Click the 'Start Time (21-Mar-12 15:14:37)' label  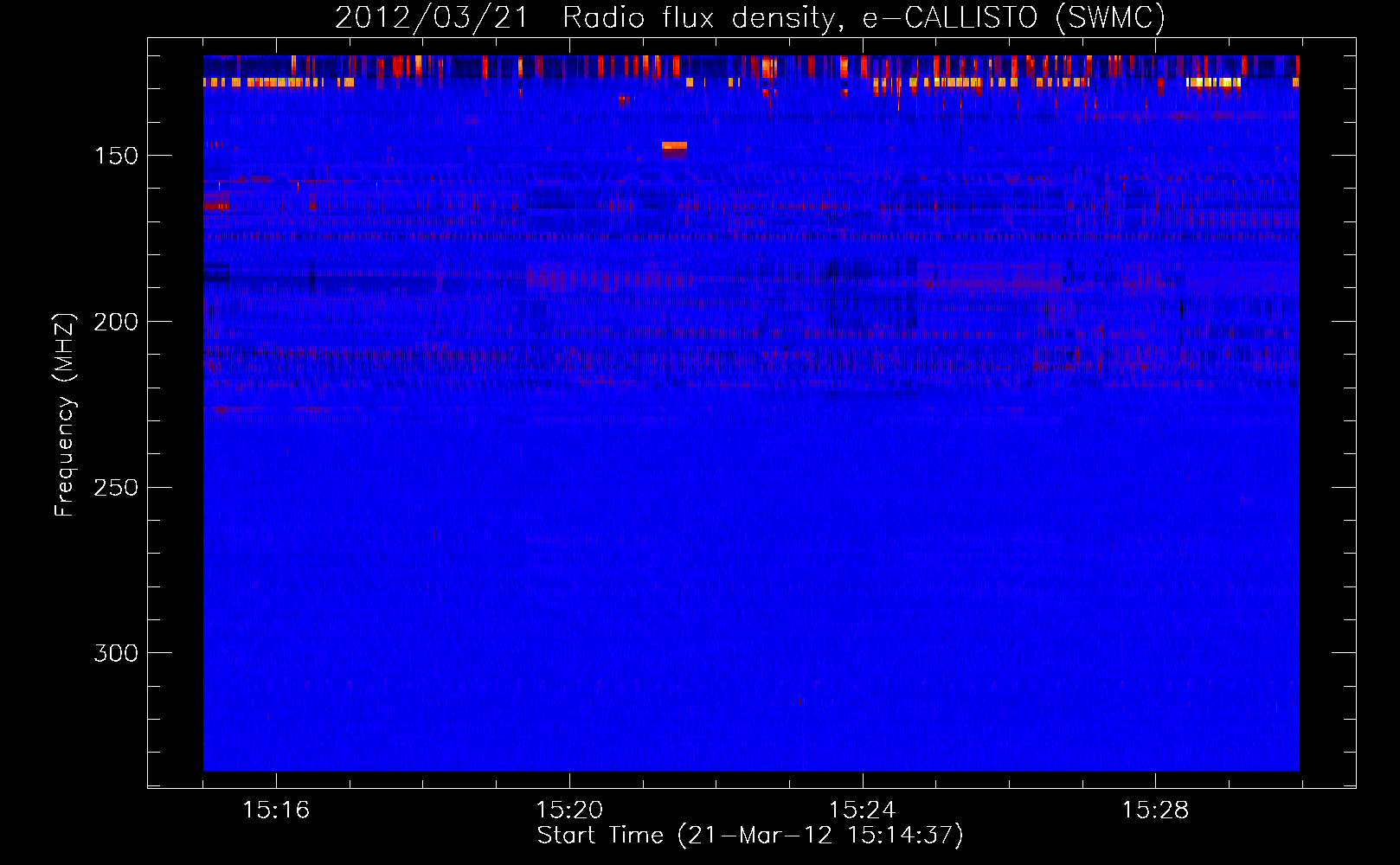click(750, 836)
